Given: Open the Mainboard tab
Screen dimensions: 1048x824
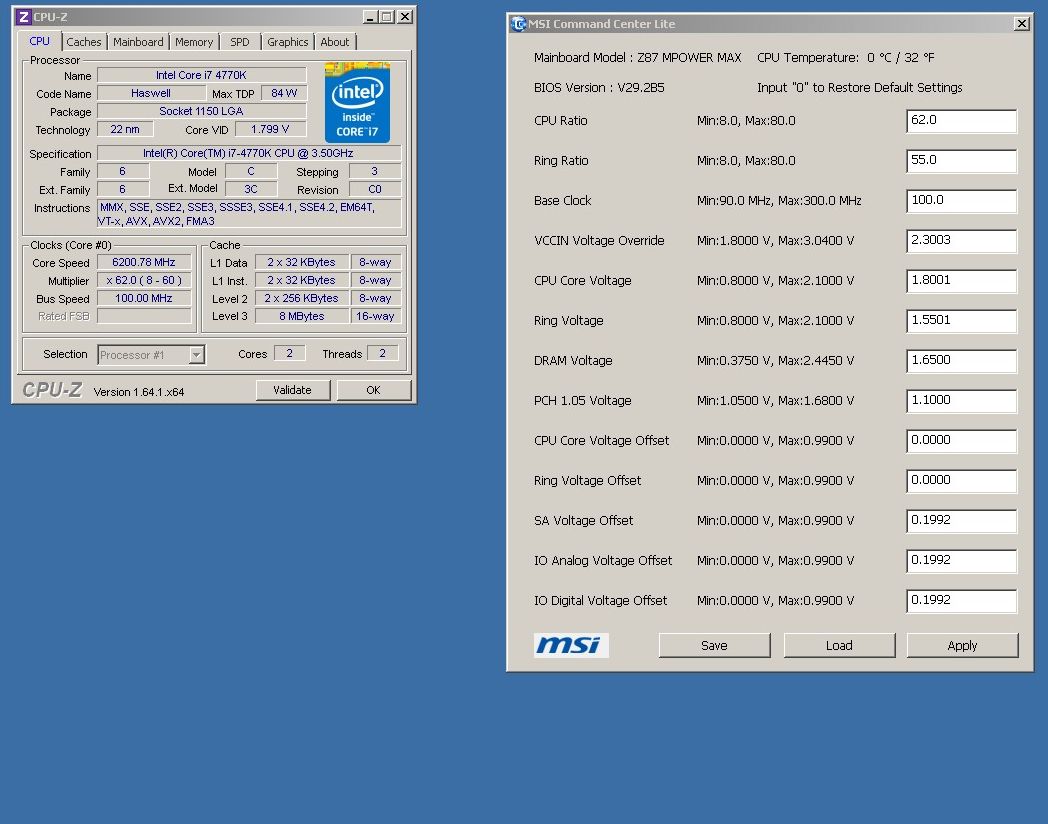Looking at the screenshot, I should [x=138, y=42].
